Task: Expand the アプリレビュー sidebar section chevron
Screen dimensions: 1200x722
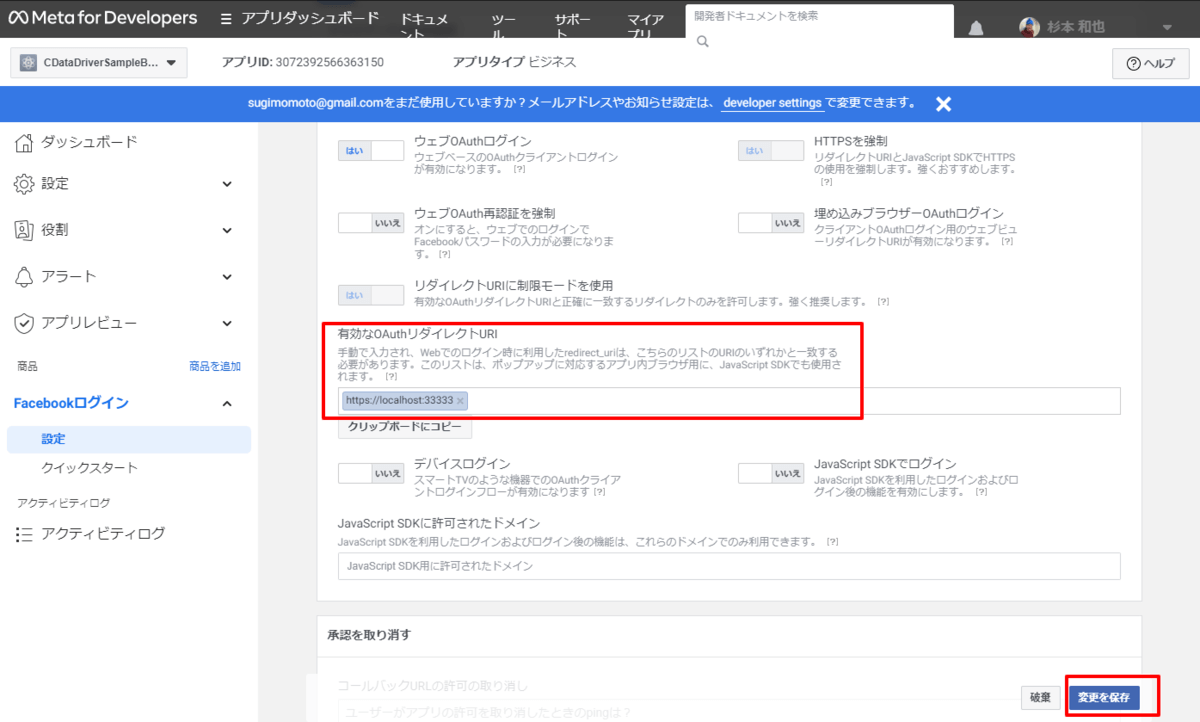Action: (x=227, y=323)
